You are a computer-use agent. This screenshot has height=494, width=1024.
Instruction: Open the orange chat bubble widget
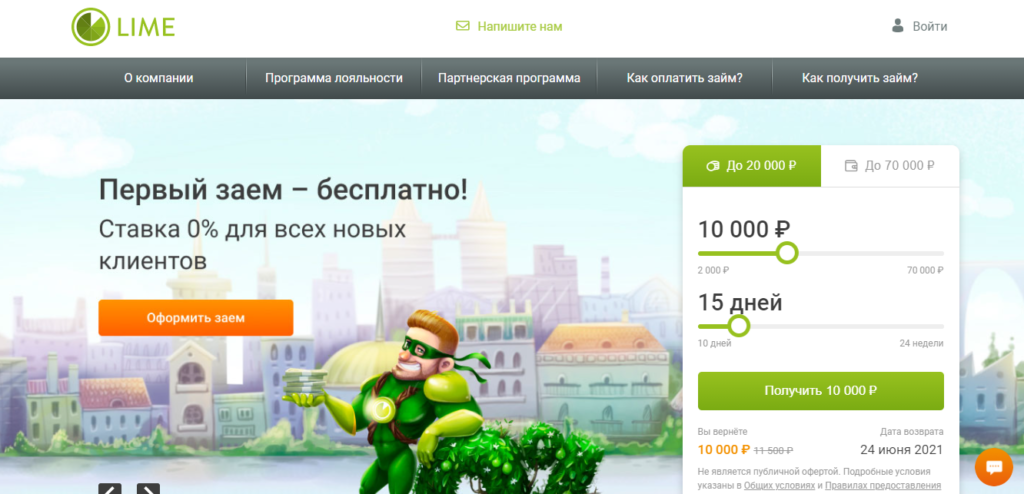point(993,467)
